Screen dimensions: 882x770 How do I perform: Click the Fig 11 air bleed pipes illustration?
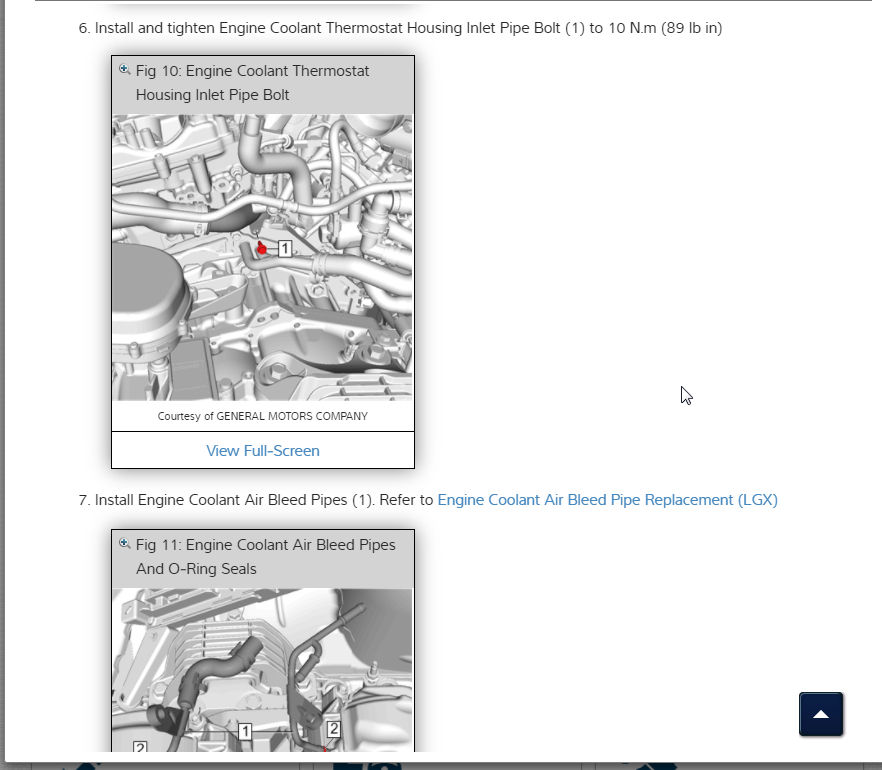click(262, 670)
